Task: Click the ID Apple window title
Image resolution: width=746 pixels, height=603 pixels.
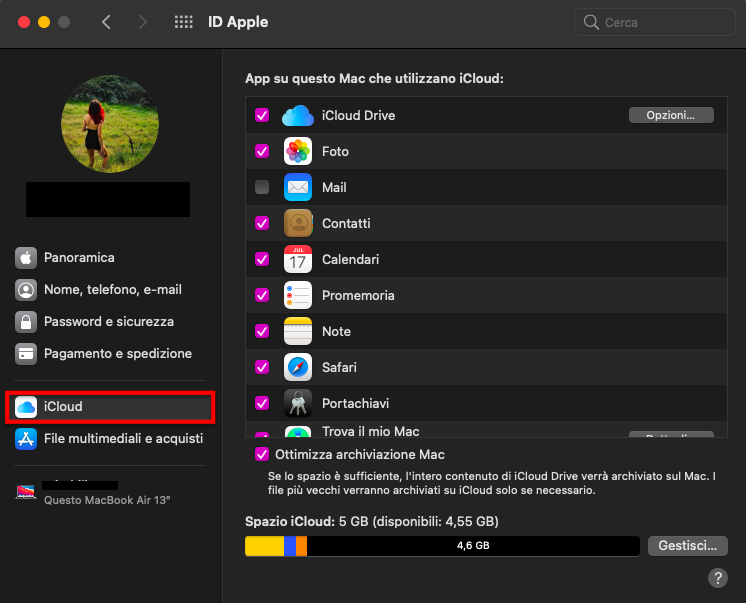Action: 238,22
